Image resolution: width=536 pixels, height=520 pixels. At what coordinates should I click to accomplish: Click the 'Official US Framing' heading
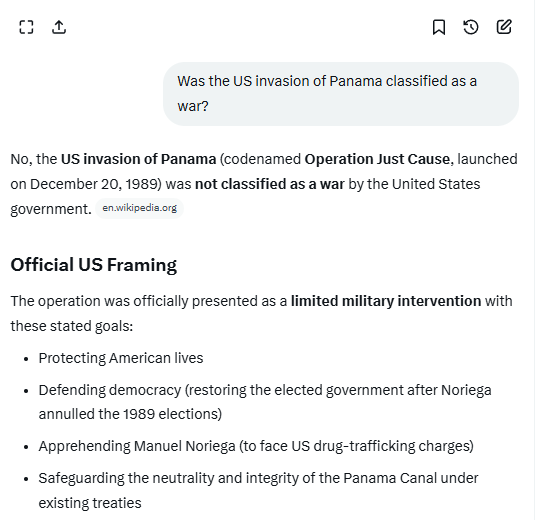tap(94, 265)
